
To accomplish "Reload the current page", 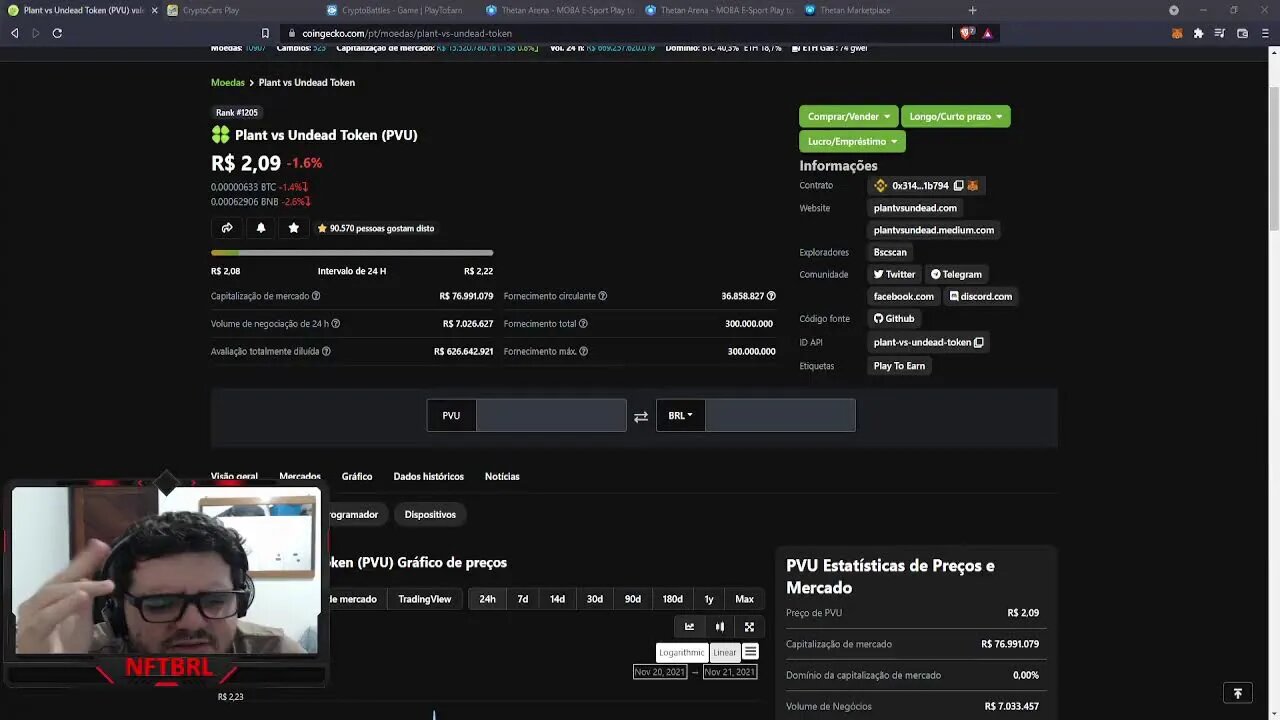I will coord(57,33).
